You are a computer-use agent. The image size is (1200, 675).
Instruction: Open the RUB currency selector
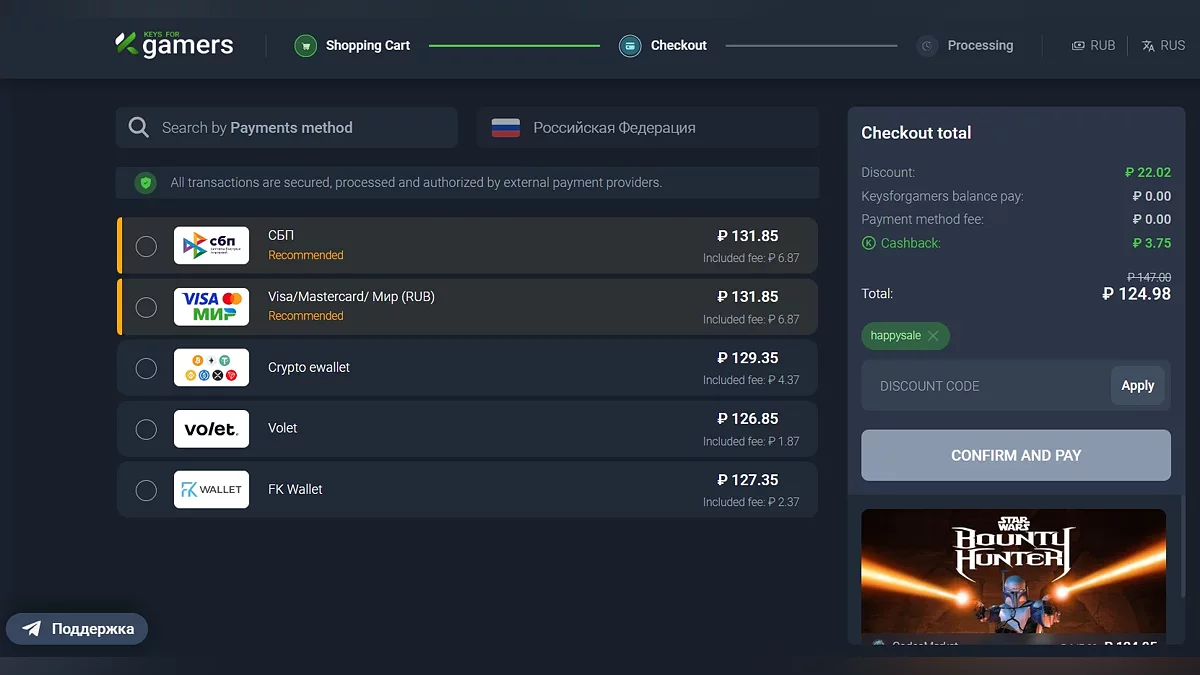pyautogui.click(x=1093, y=46)
